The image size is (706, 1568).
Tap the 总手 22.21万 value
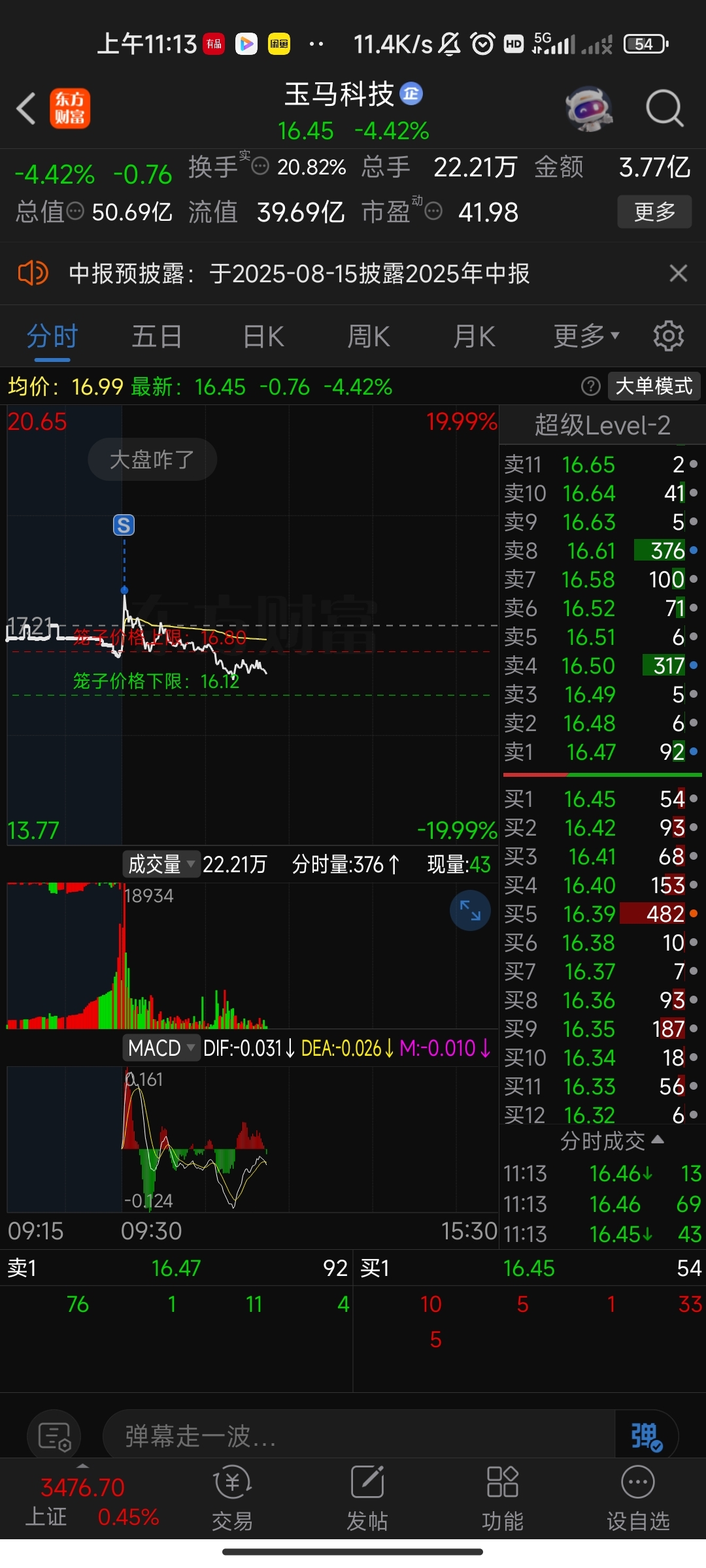click(475, 167)
